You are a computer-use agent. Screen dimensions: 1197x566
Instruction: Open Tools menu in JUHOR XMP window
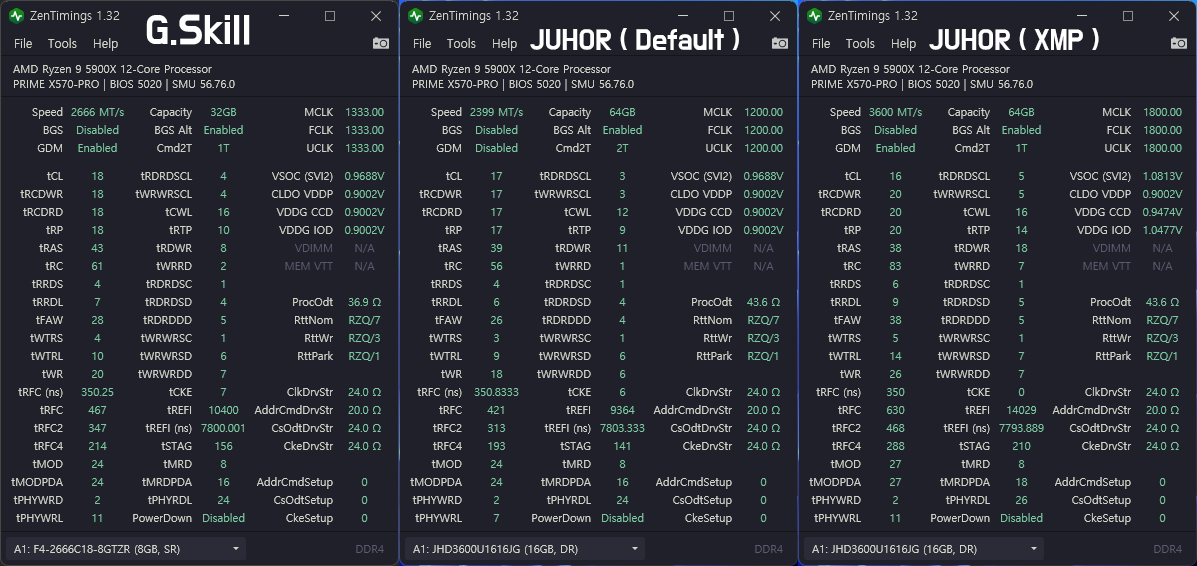[x=860, y=44]
